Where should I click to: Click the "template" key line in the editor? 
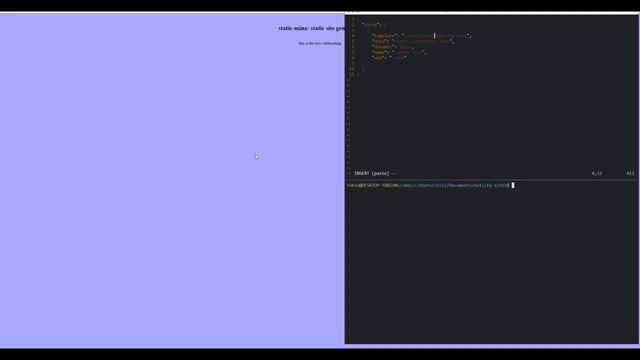pyautogui.click(x=421, y=36)
